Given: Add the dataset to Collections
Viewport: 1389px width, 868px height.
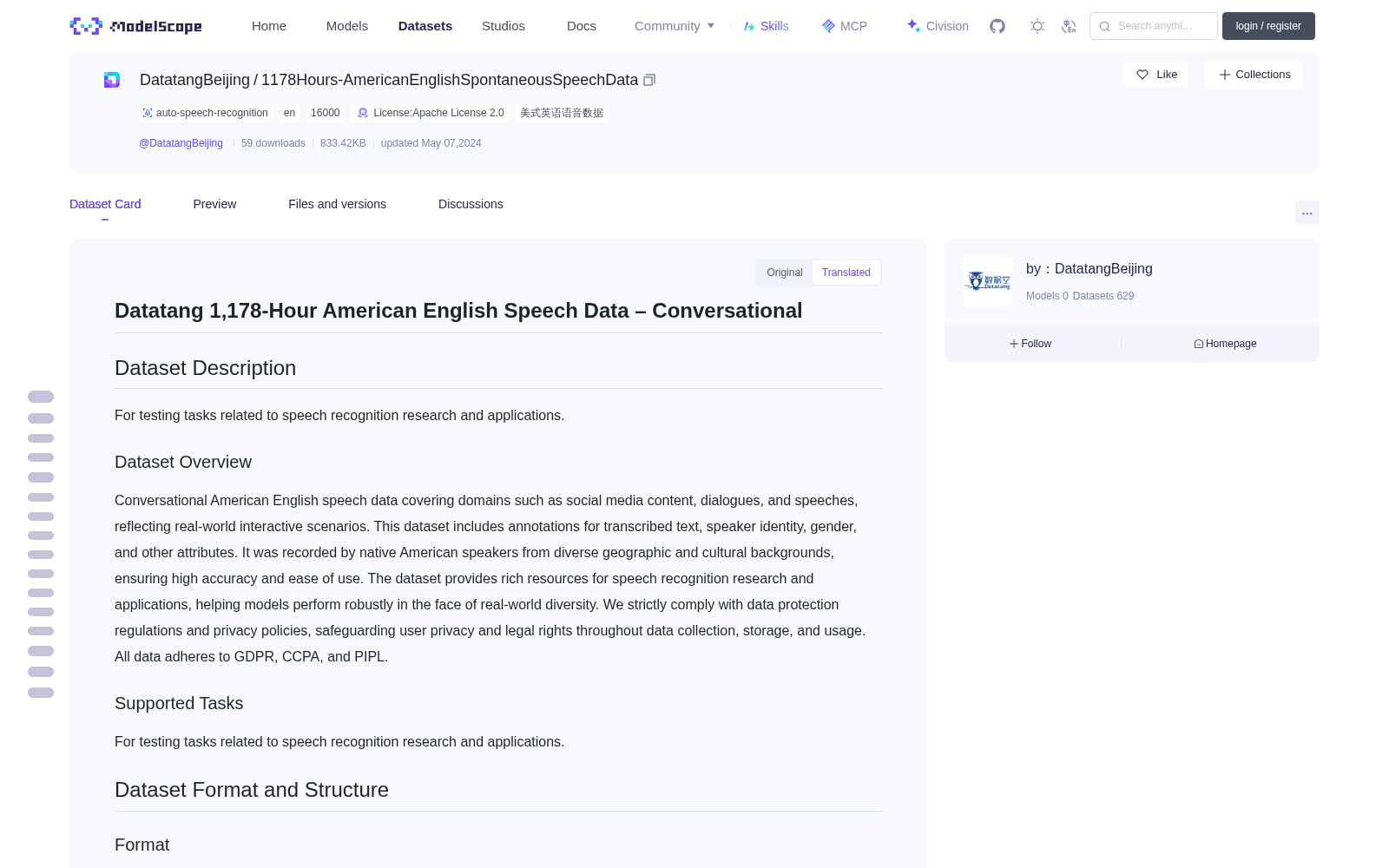Looking at the screenshot, I should point(1254,75).
